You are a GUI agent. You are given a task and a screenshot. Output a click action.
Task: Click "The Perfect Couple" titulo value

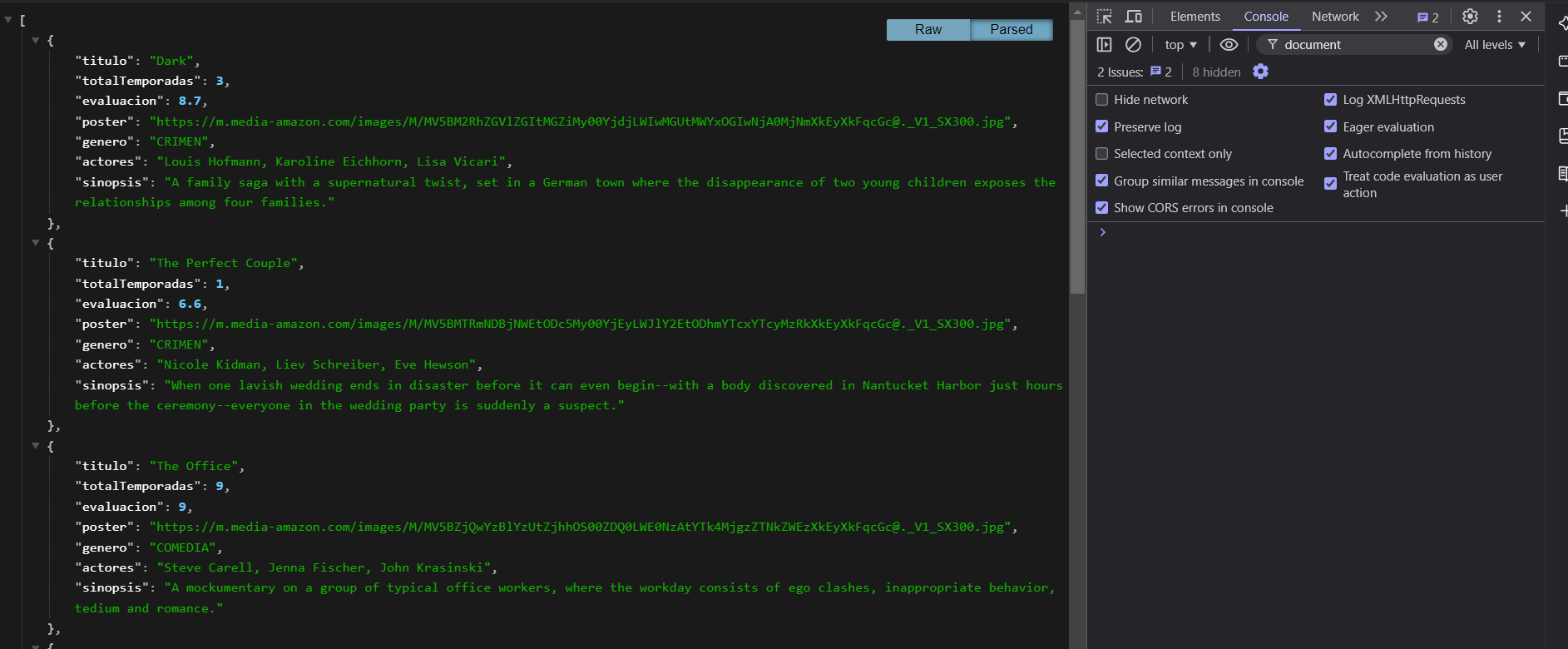point(223,263)
